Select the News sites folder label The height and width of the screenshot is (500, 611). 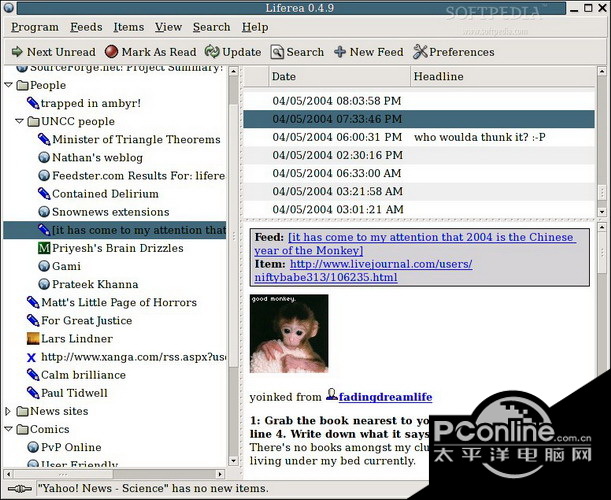click(x=59, y=411)
